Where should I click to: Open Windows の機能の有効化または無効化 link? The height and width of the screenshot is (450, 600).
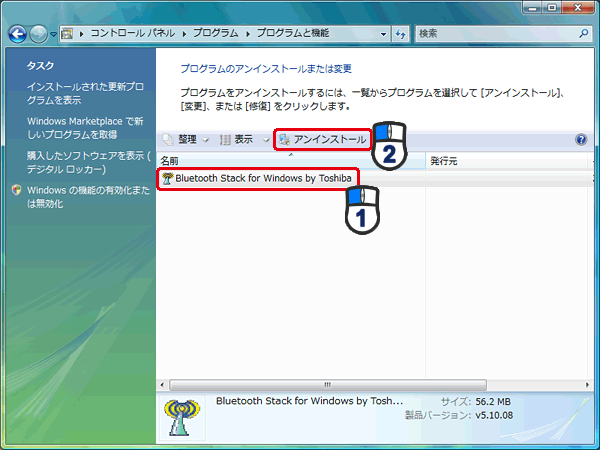[x=88, y=197]
